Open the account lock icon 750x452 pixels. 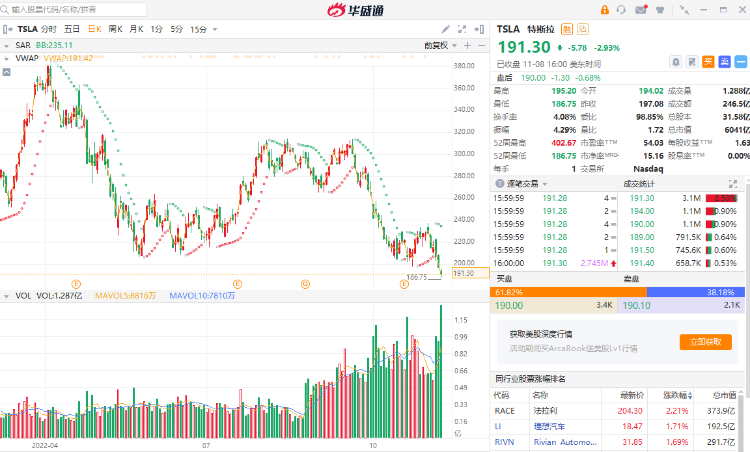[x=605, y=10]
